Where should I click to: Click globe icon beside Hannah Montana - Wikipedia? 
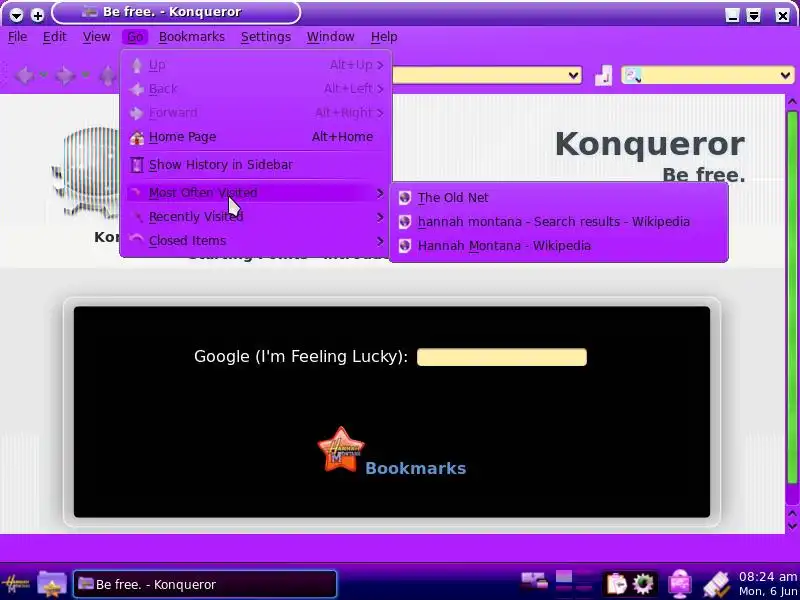pos(405,246)
